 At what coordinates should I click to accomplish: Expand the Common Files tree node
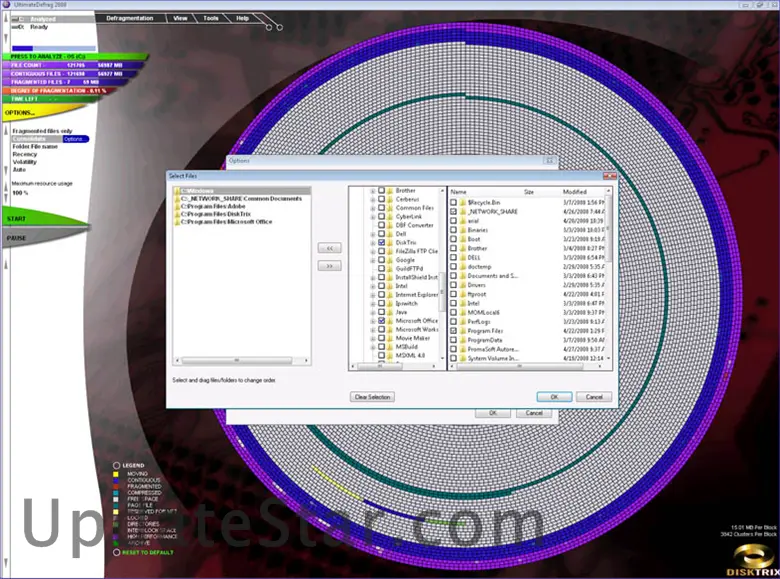click(x=372, y=208)
